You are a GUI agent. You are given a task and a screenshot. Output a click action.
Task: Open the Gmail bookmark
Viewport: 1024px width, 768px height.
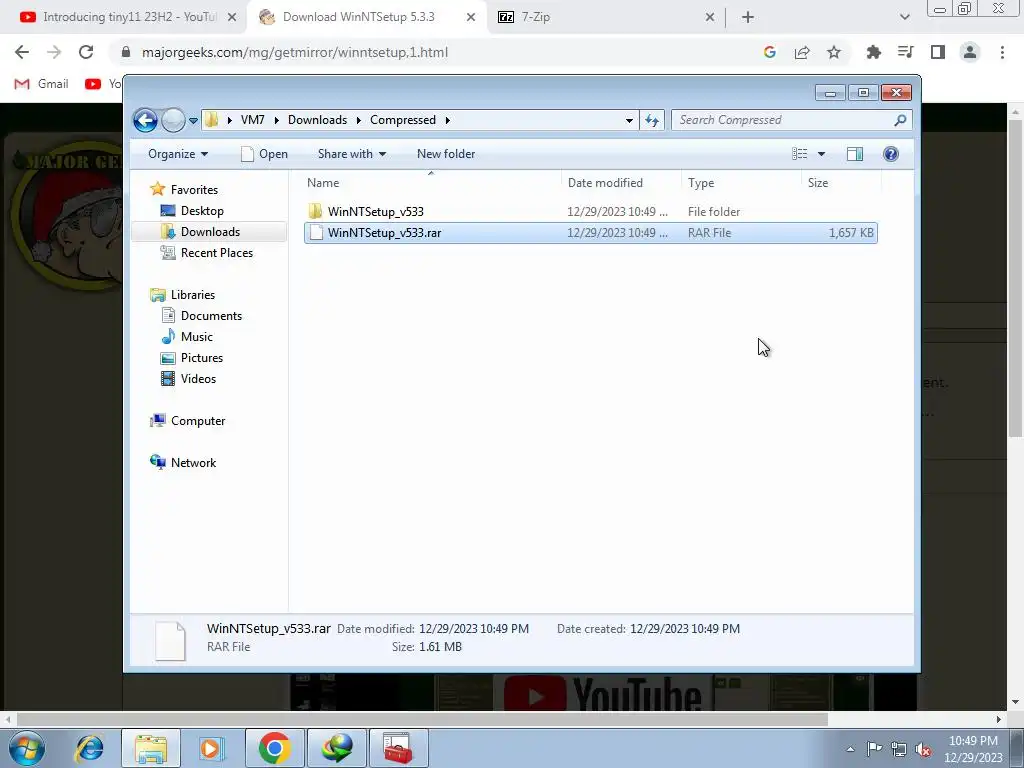[x=41, y=84]
